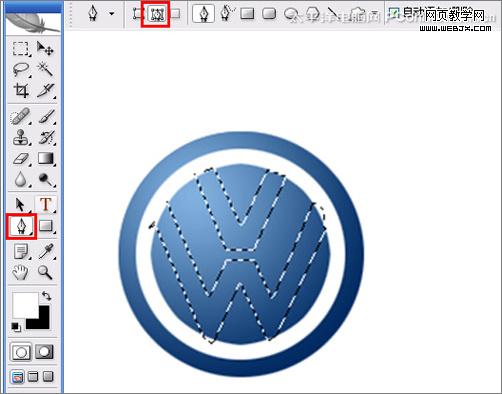This screenshot has height=394, width=502.
Task: Choose Freeform Pen tool in options bar
Action: (x=227, y=14)
